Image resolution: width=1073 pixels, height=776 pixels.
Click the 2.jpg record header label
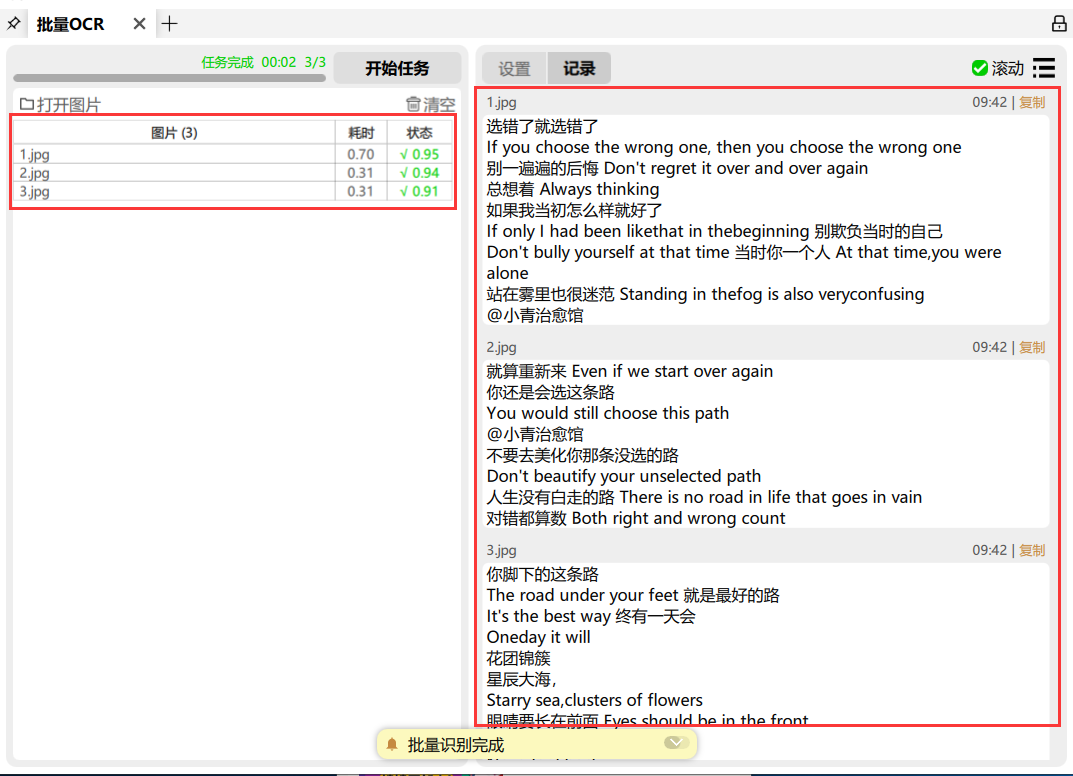point(502,348)
